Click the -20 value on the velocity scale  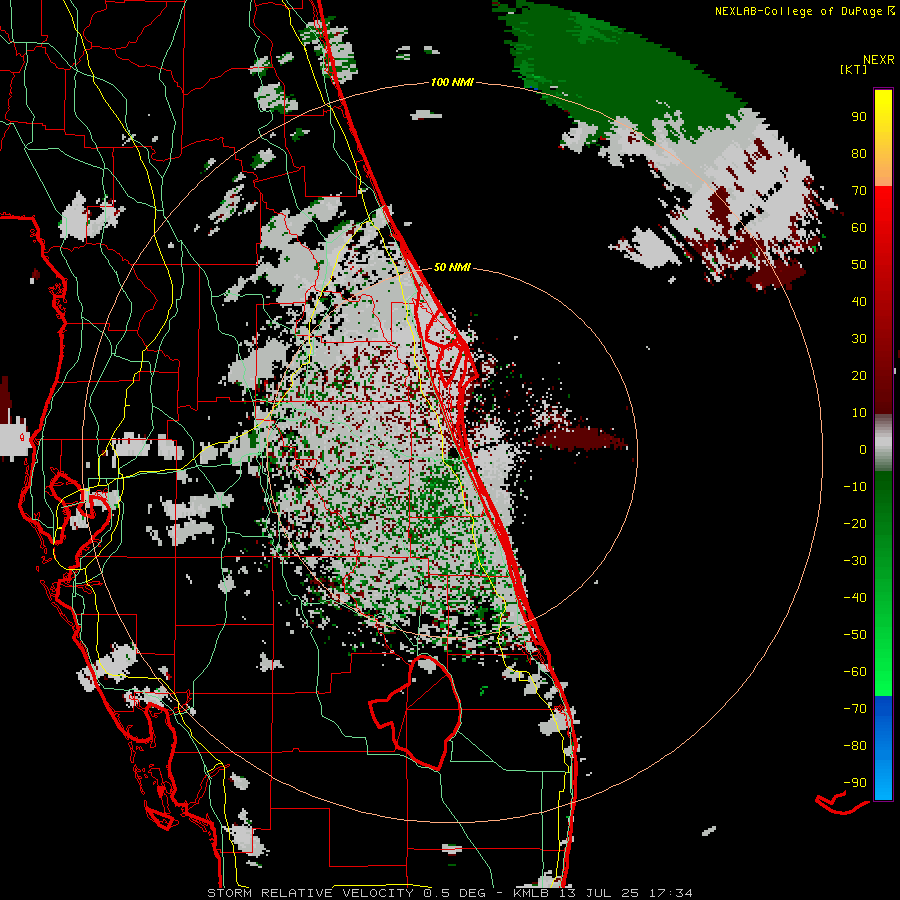pyautogui.click(x=855, y=523)
